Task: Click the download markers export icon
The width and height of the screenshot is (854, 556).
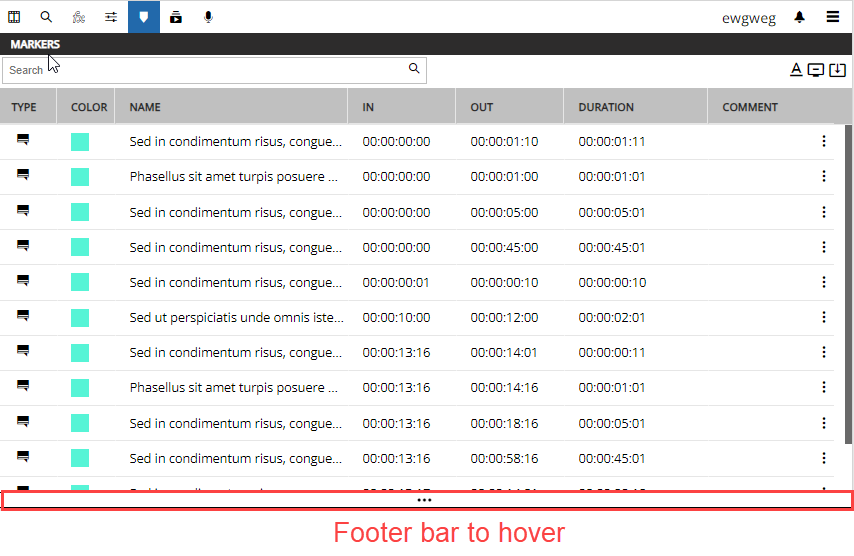Action: coord(838,70)
